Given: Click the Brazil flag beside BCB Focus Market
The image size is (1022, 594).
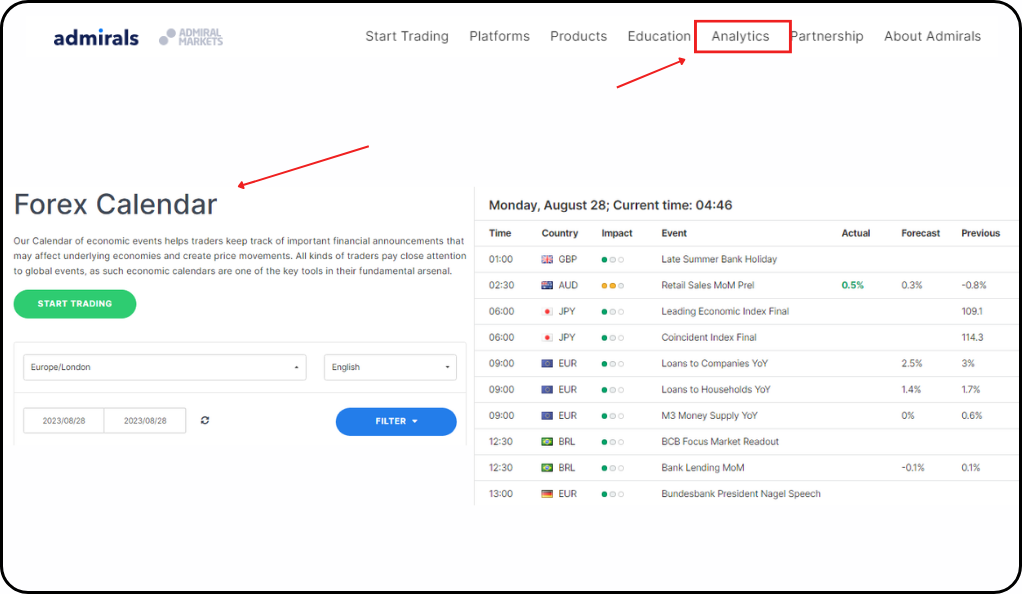Looking at the screenshot, I should point(547,442).
